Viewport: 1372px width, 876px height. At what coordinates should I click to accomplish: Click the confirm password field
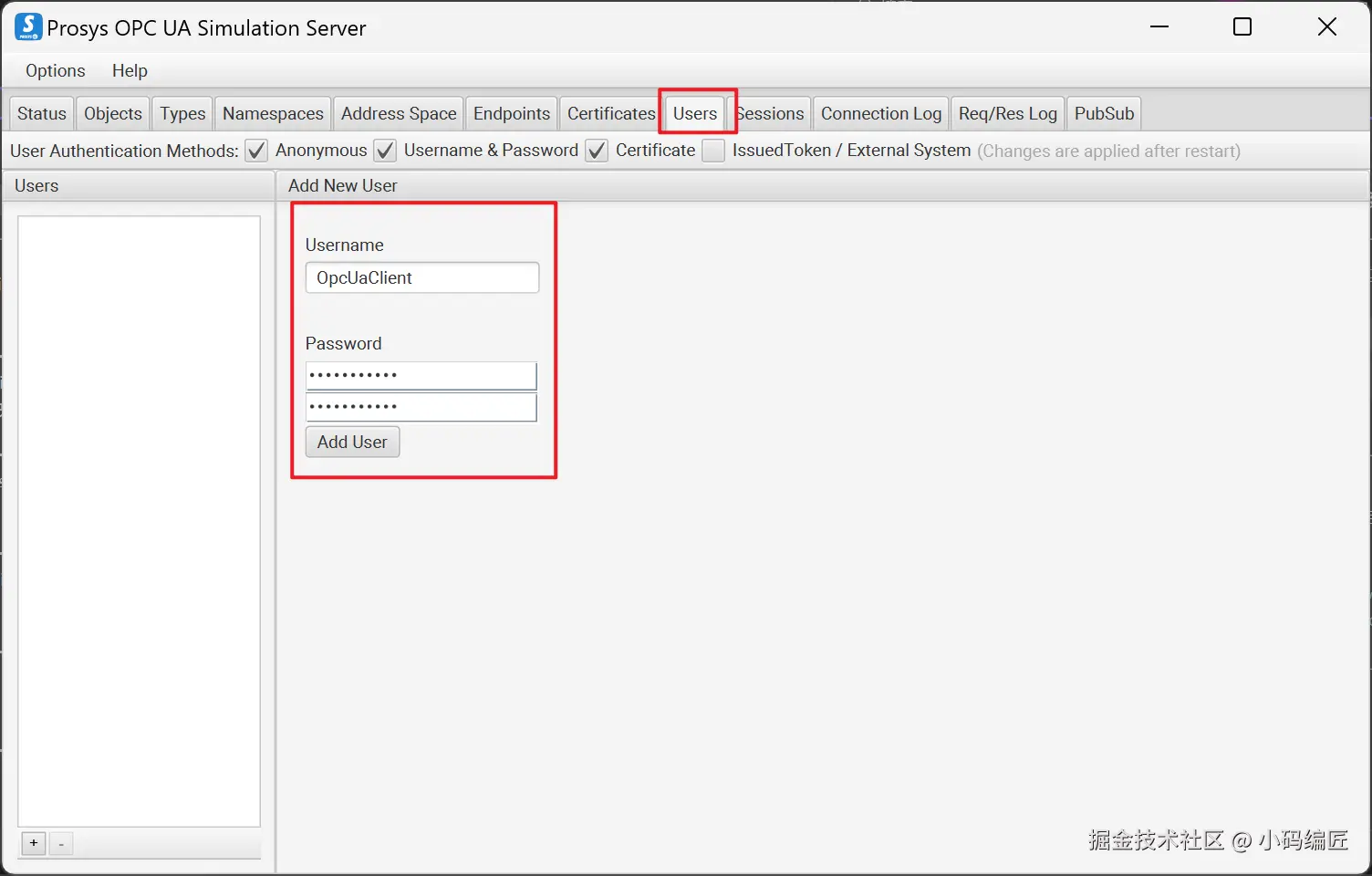[x=421, y=407]
